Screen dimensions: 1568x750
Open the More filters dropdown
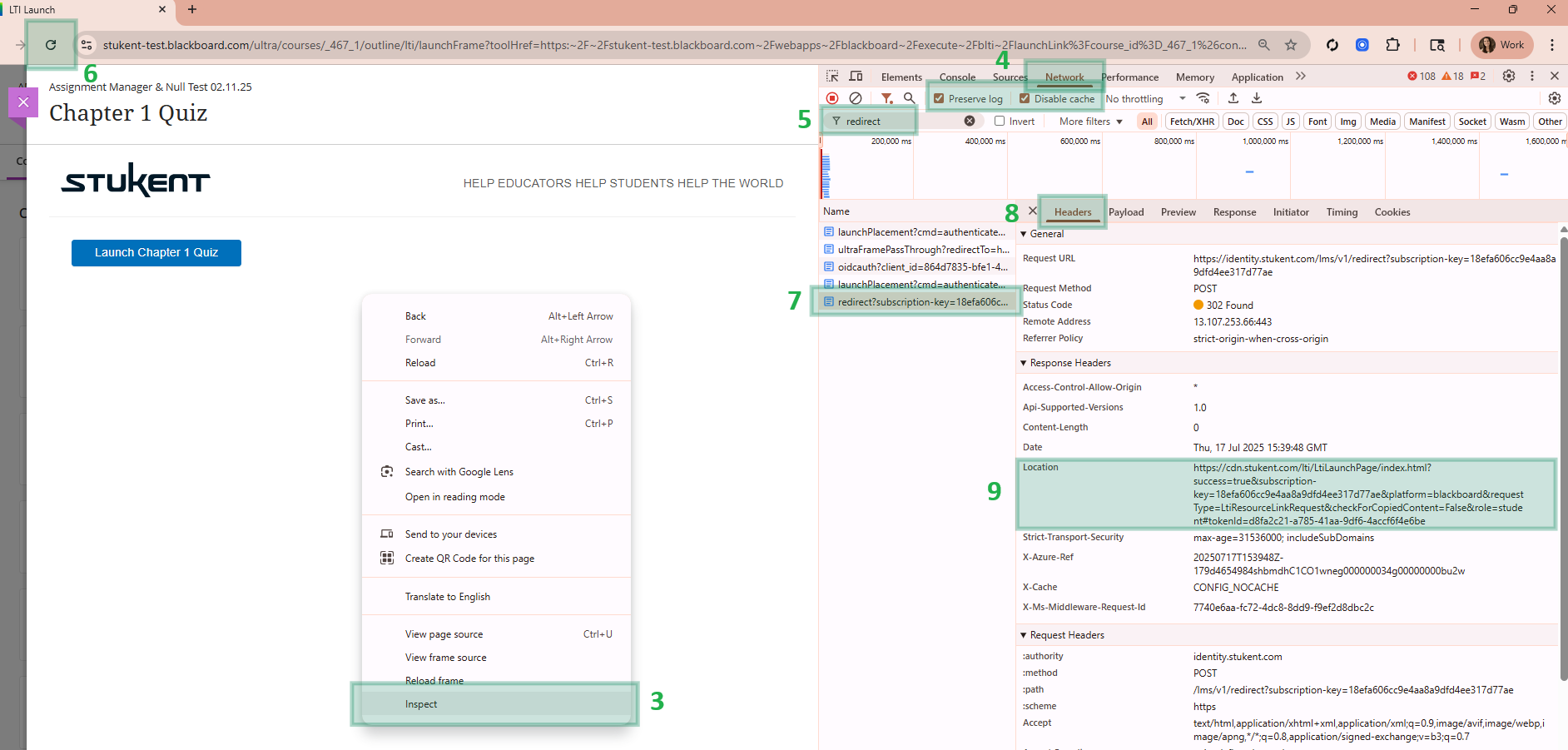[1091, 122]
